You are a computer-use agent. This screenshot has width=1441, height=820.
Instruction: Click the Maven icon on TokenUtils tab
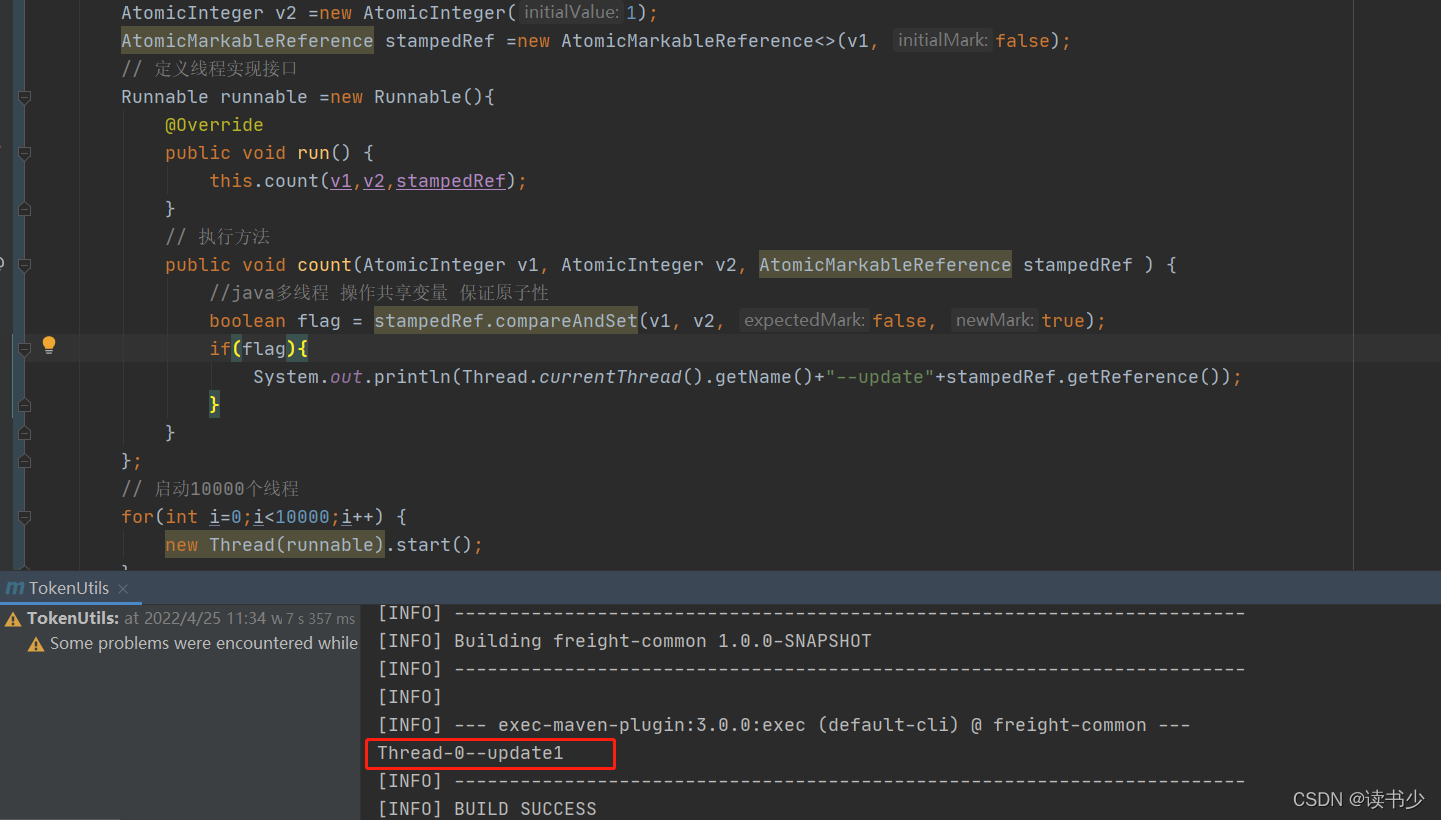pos(15,588)
